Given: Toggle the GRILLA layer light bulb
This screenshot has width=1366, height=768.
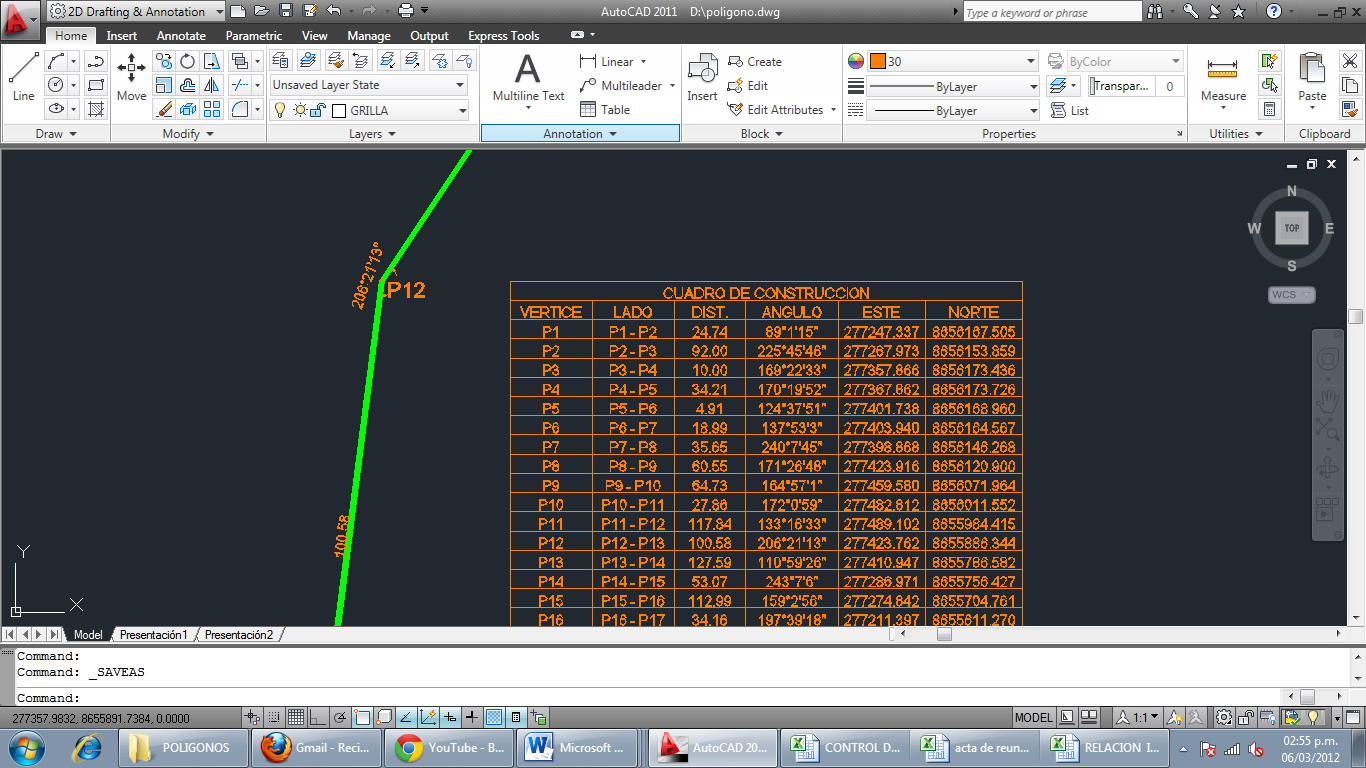Looking at the screenshot, I should (279, 111).
